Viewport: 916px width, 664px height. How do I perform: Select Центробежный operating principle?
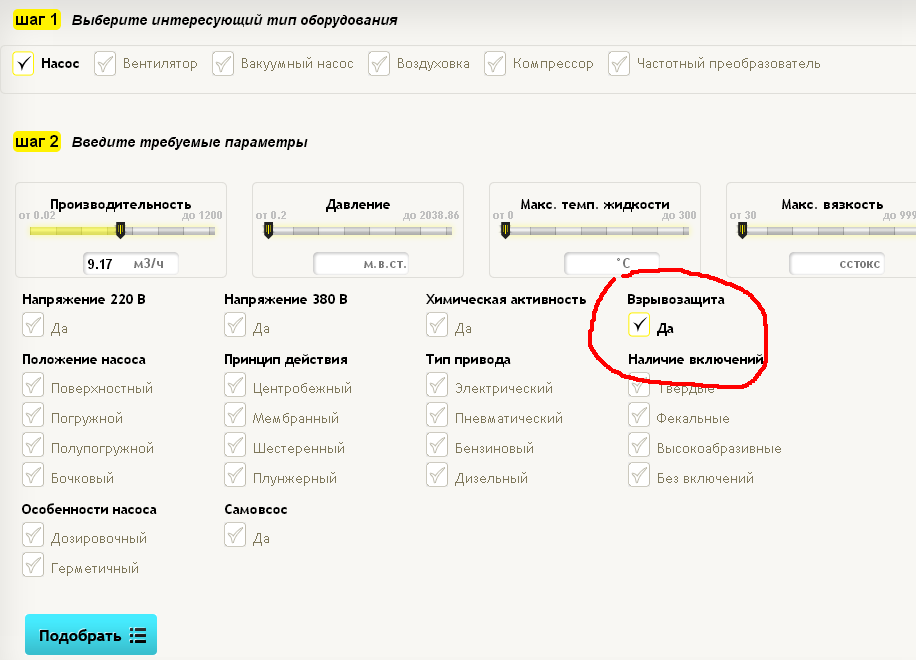[235, 387]
